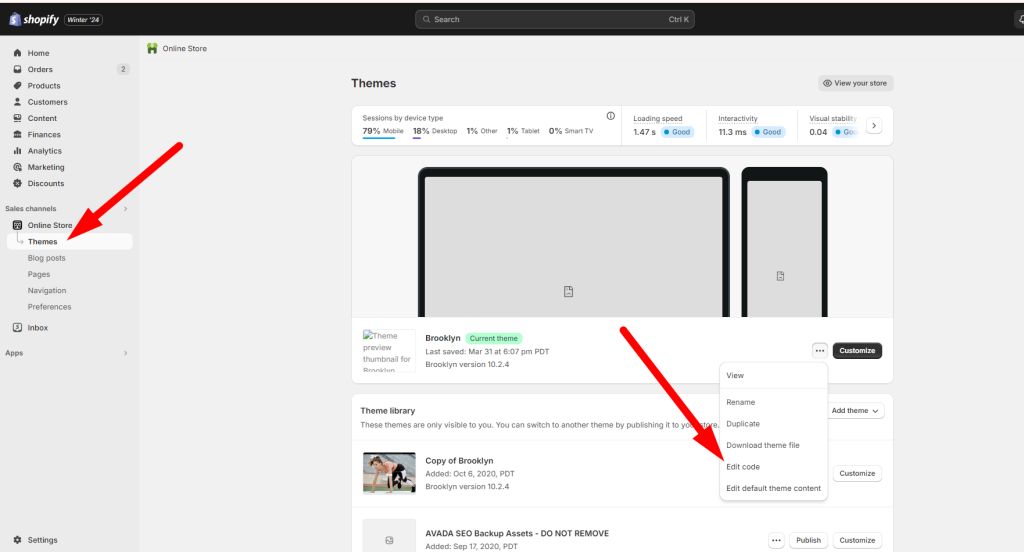Click Publish for AVADA SEO Backup Assets

point(808,540)
